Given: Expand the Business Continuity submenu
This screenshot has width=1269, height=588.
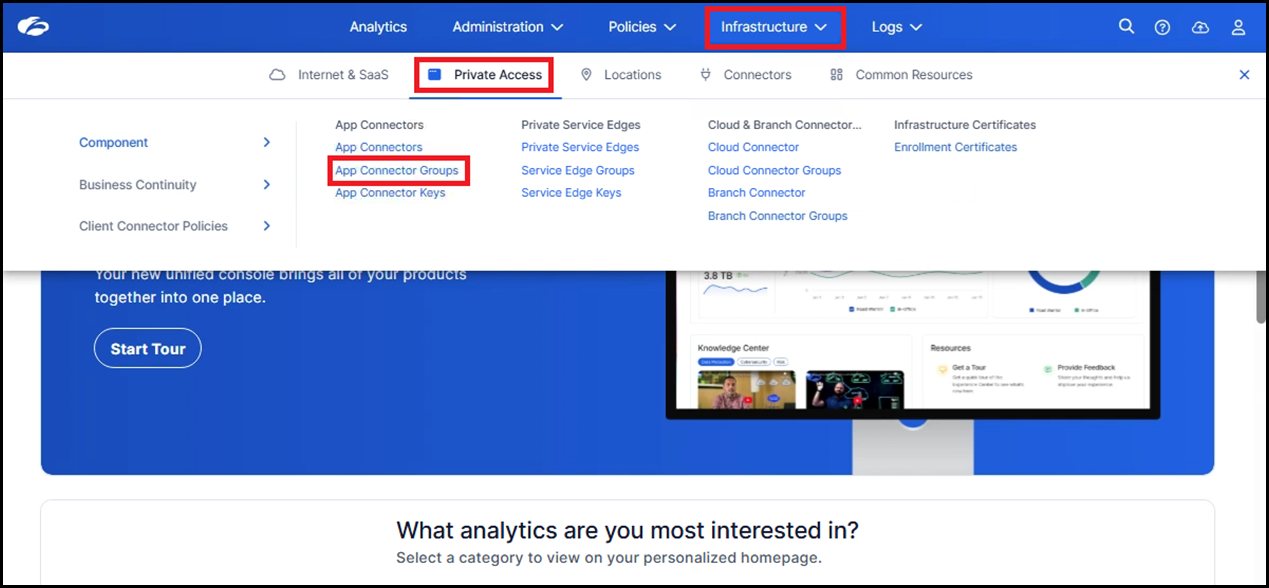Looking at the screenshot, I should pyautogui.click(x=175, y=185).
